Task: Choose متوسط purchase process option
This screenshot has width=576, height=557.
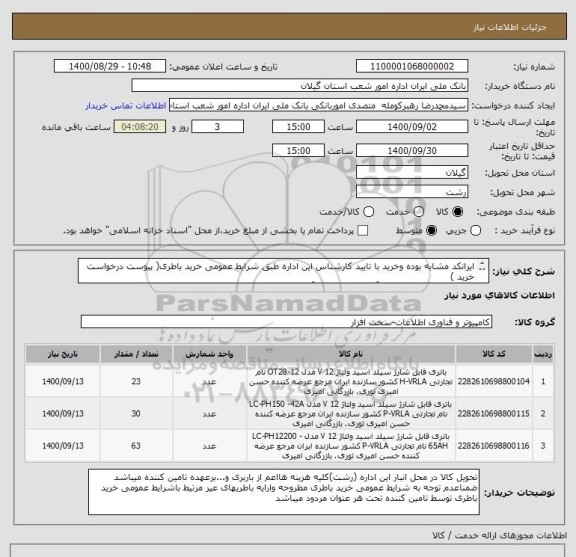Action: point(431,231)
